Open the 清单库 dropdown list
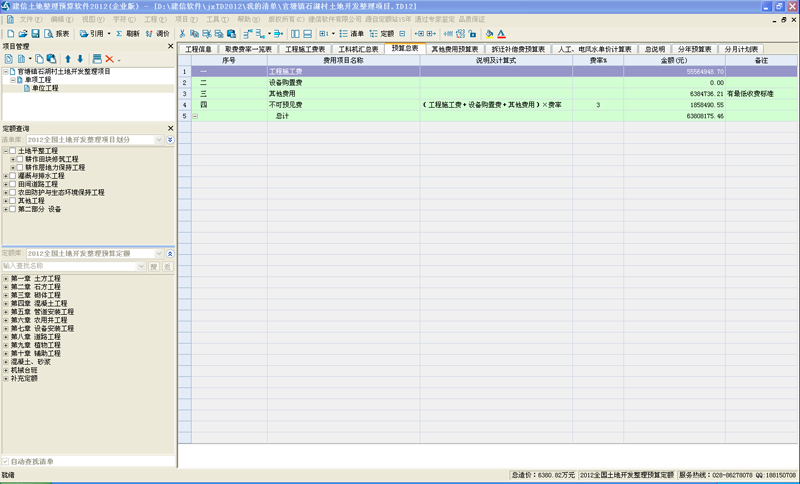The height and width of the screenshot is (484, 800). (158, 140)
